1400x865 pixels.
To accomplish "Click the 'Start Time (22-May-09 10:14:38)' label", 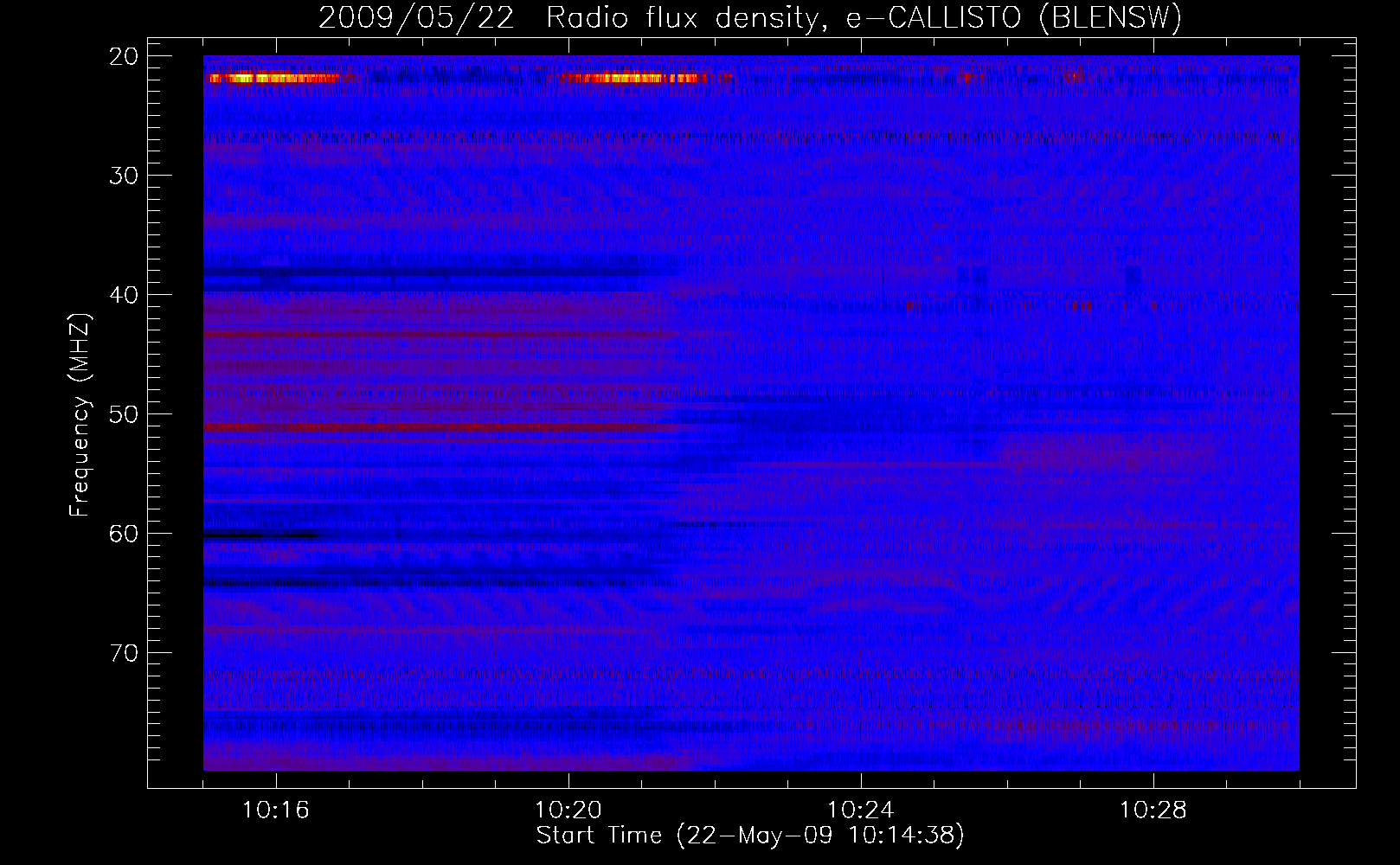I will [x=750, y=836].
